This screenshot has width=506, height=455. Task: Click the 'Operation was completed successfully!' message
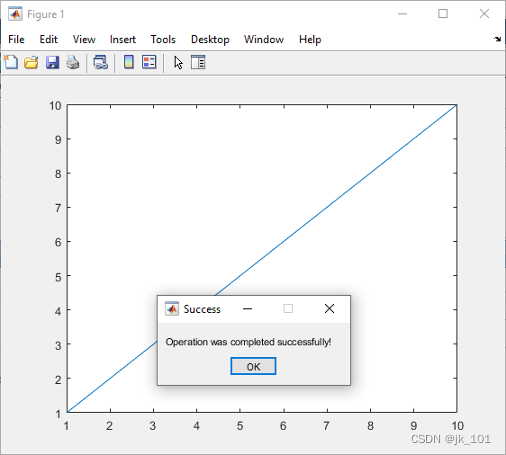248,342
